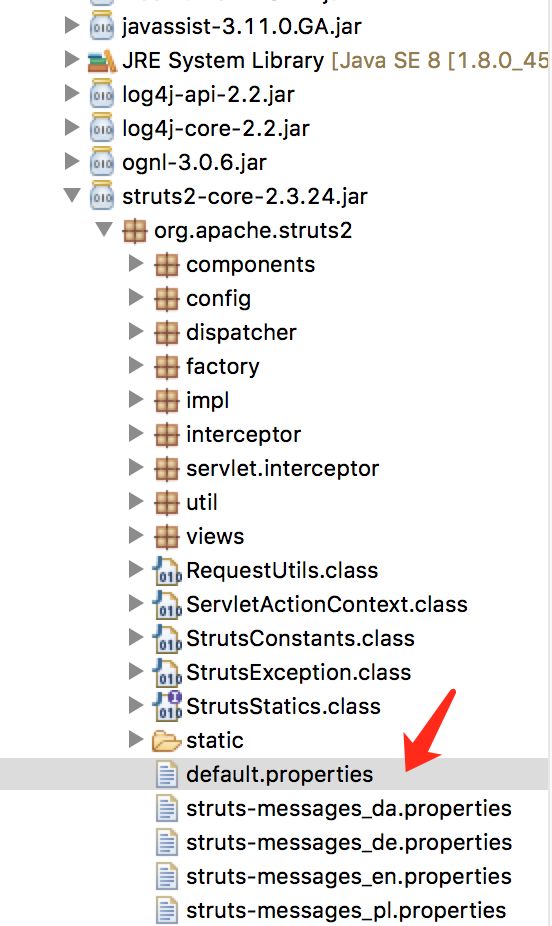
Task: Expand the log4j-core-2.2.jar node
Action: tap(71, 128)
